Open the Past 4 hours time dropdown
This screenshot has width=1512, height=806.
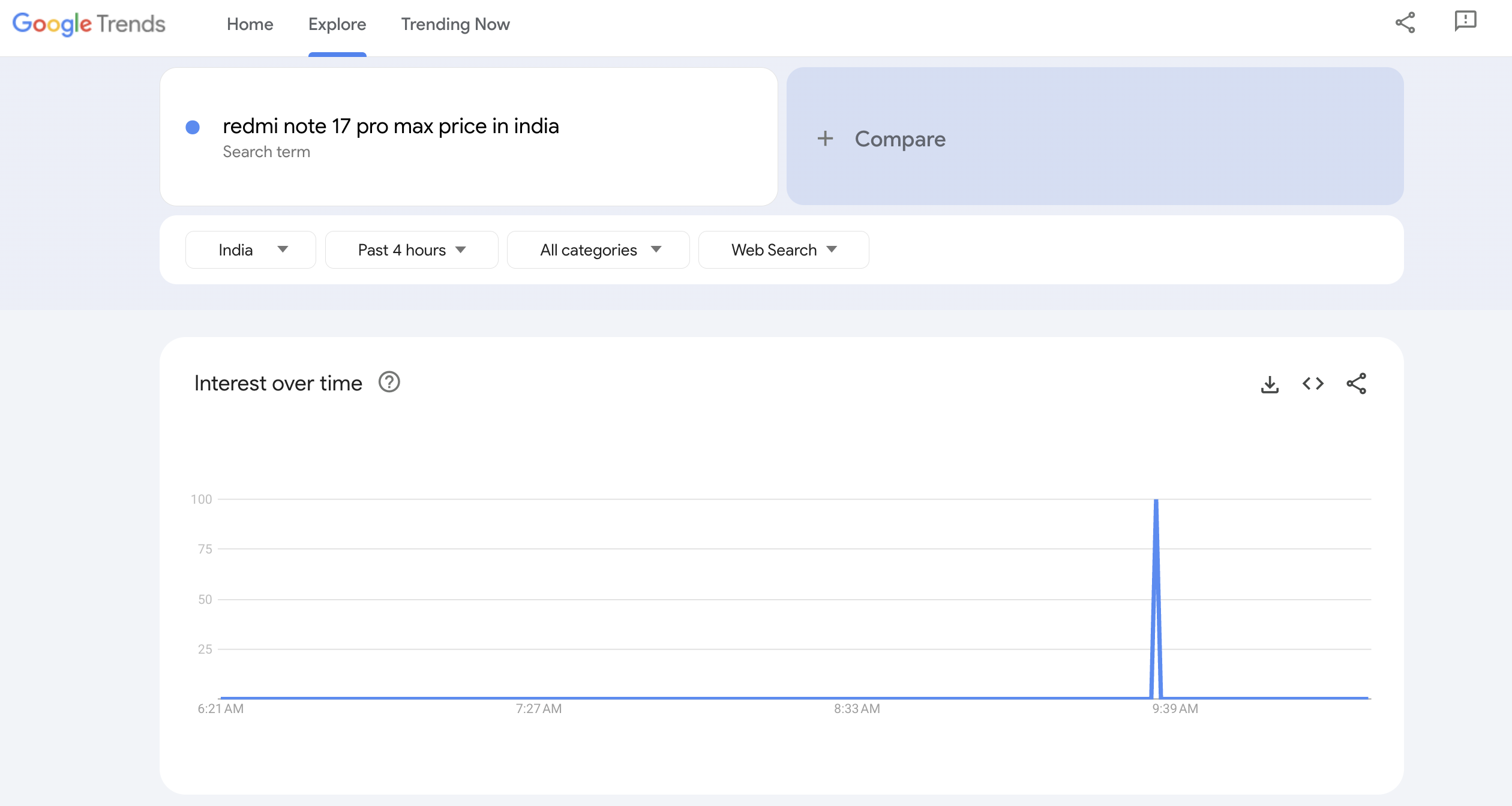tap(412, 249)
